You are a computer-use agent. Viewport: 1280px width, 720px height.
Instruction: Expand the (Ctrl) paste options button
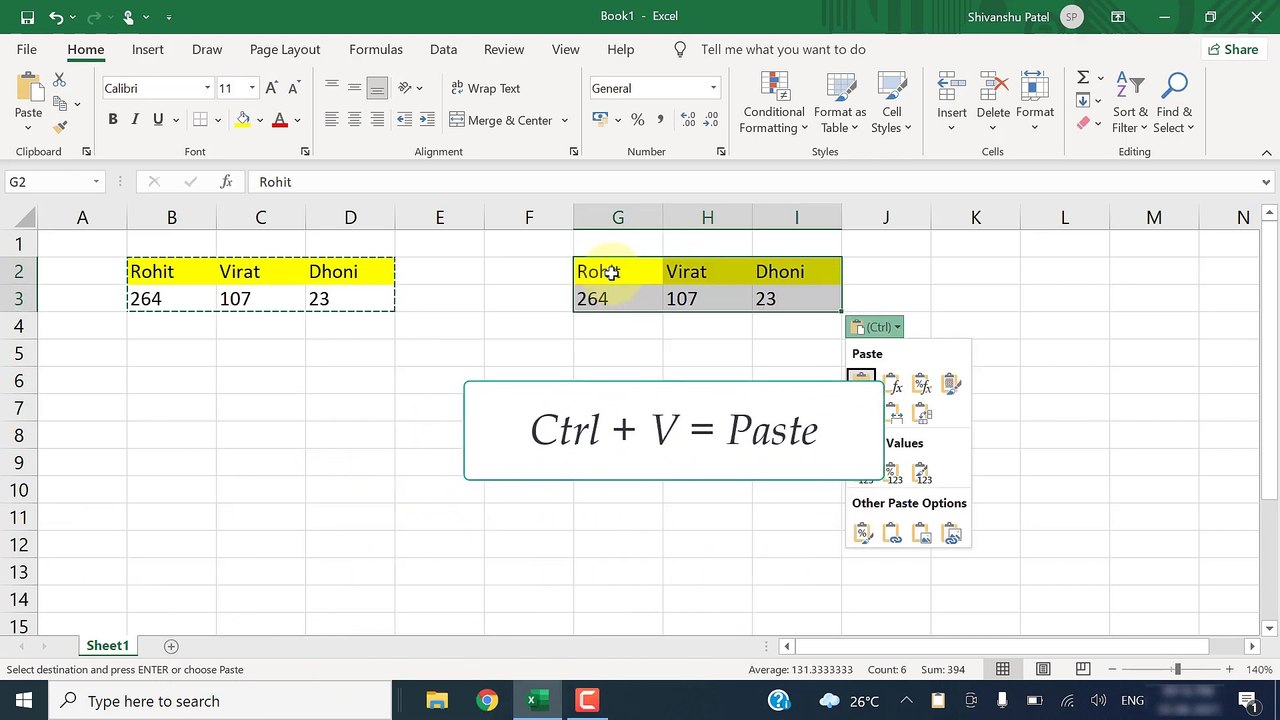(x=875, y=327)
